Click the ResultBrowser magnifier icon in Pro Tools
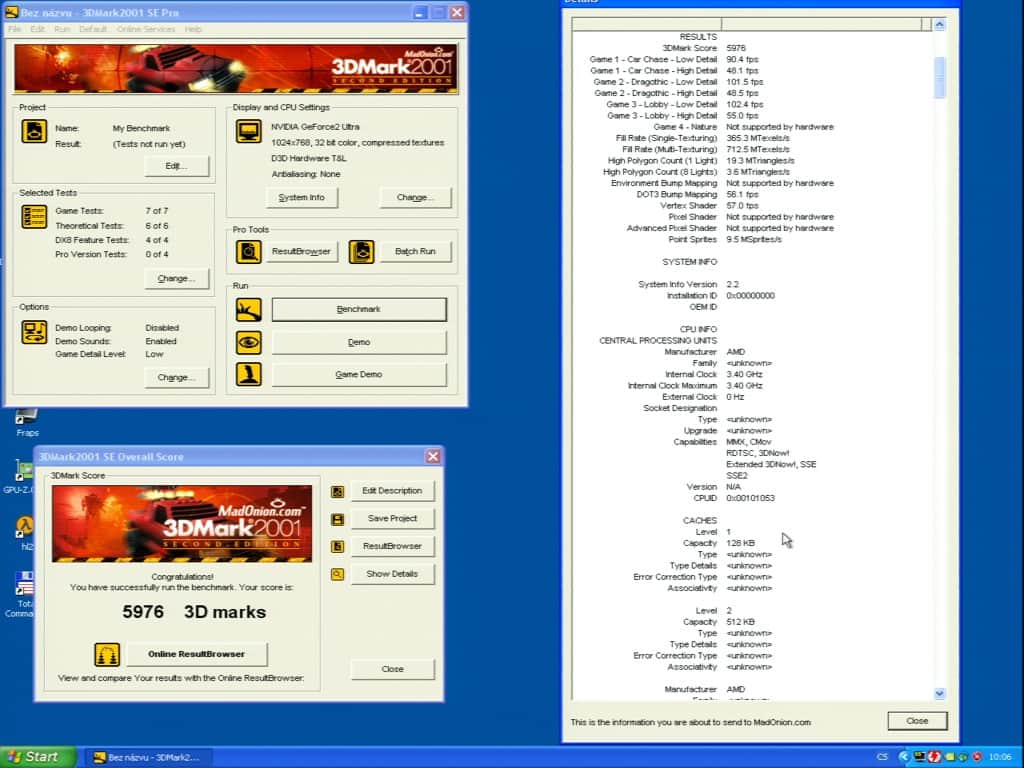The width and height of the screenshot is (1024, 768). coord(248,251)
